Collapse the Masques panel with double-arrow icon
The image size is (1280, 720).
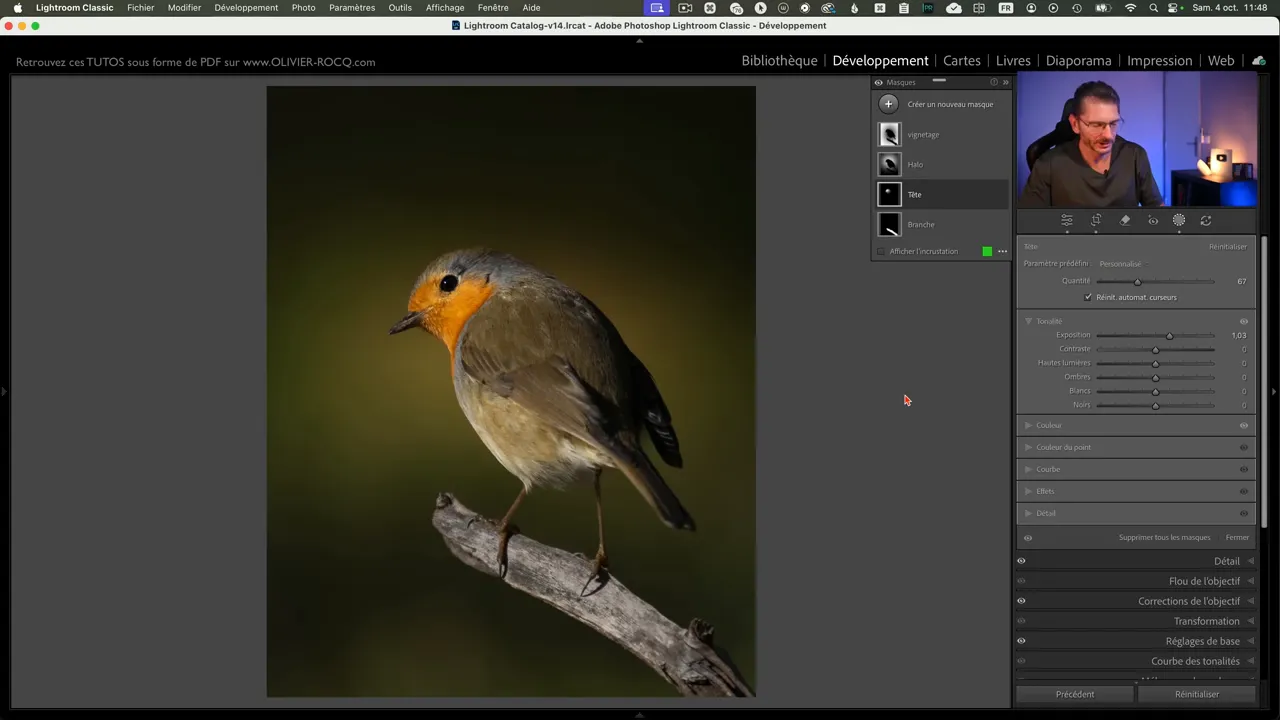pyautogui.click(x=1005, y=83)
